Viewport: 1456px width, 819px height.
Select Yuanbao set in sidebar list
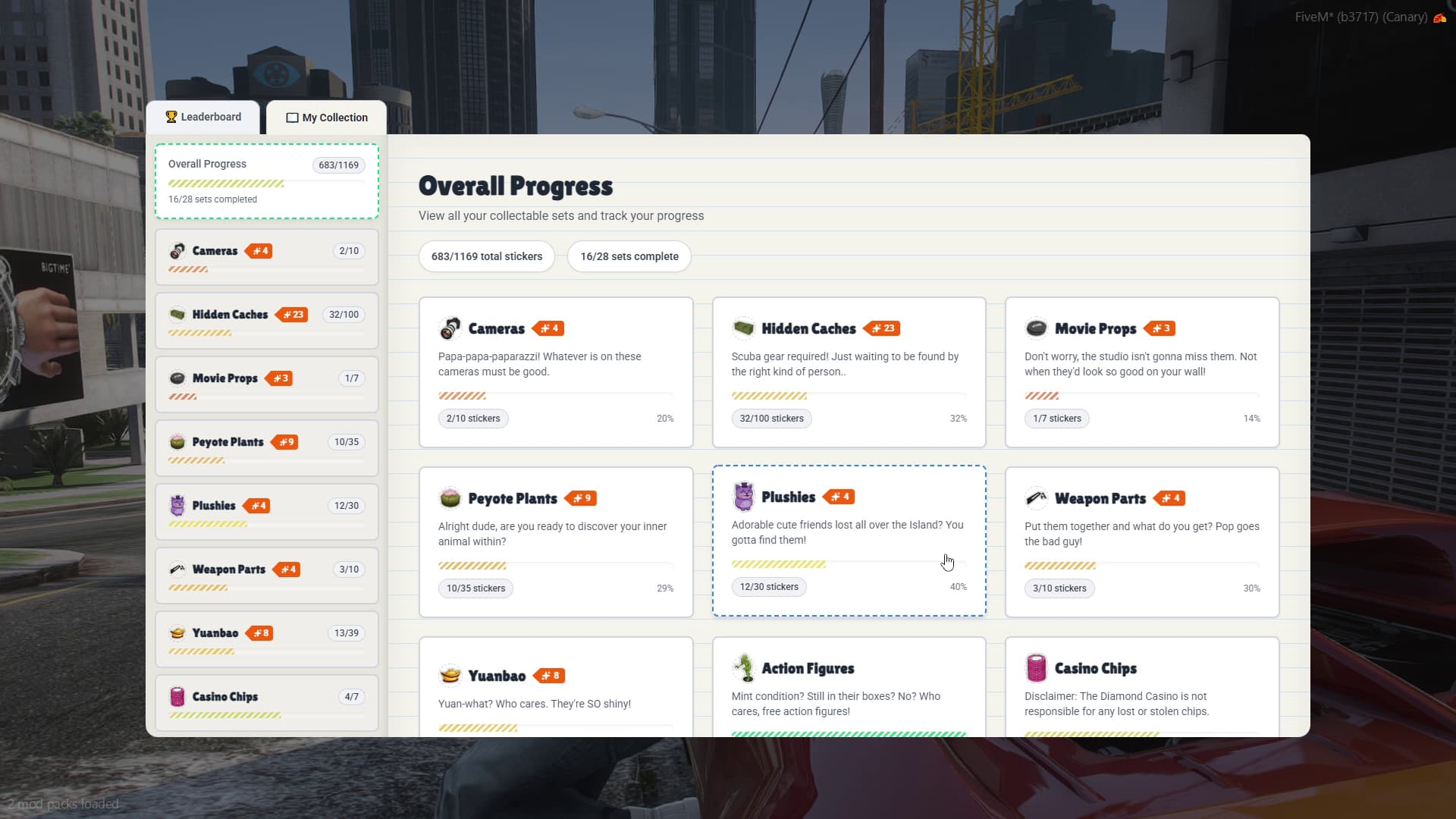pos(266,639)
